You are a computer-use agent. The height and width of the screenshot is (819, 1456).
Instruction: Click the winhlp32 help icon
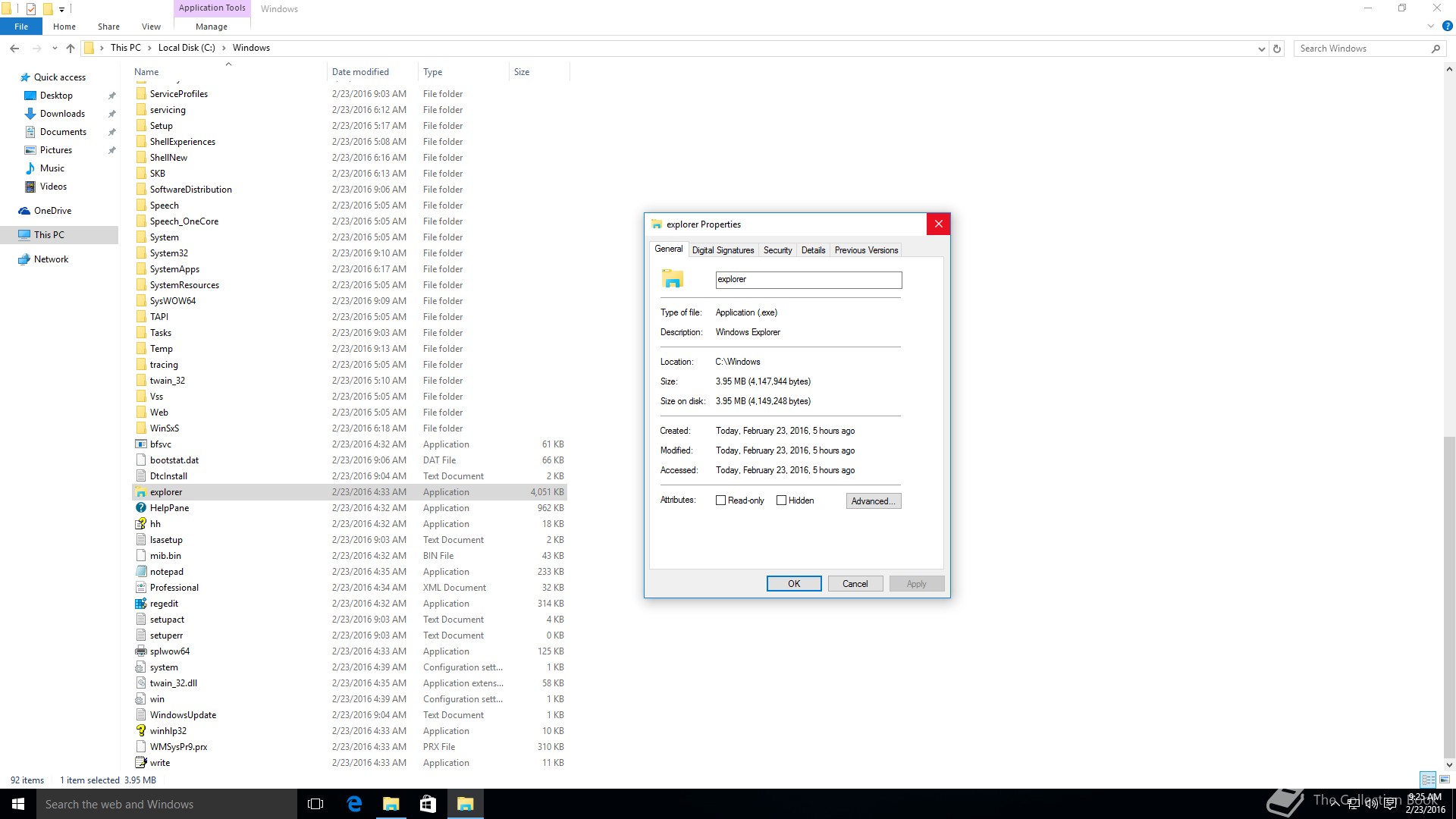coord(141,731)
